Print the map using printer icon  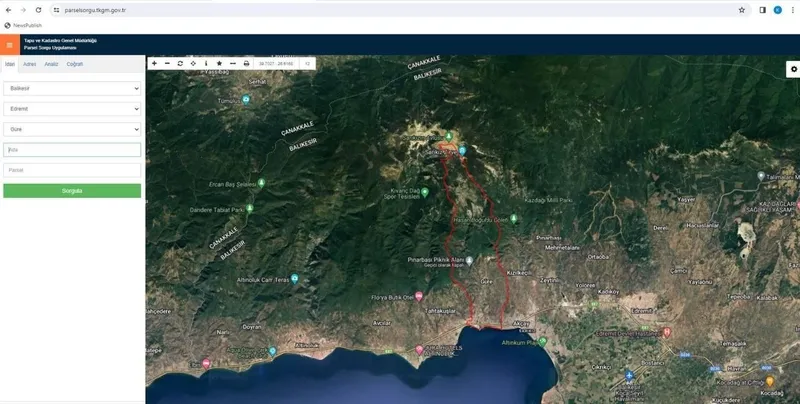[x=246, y=63]
